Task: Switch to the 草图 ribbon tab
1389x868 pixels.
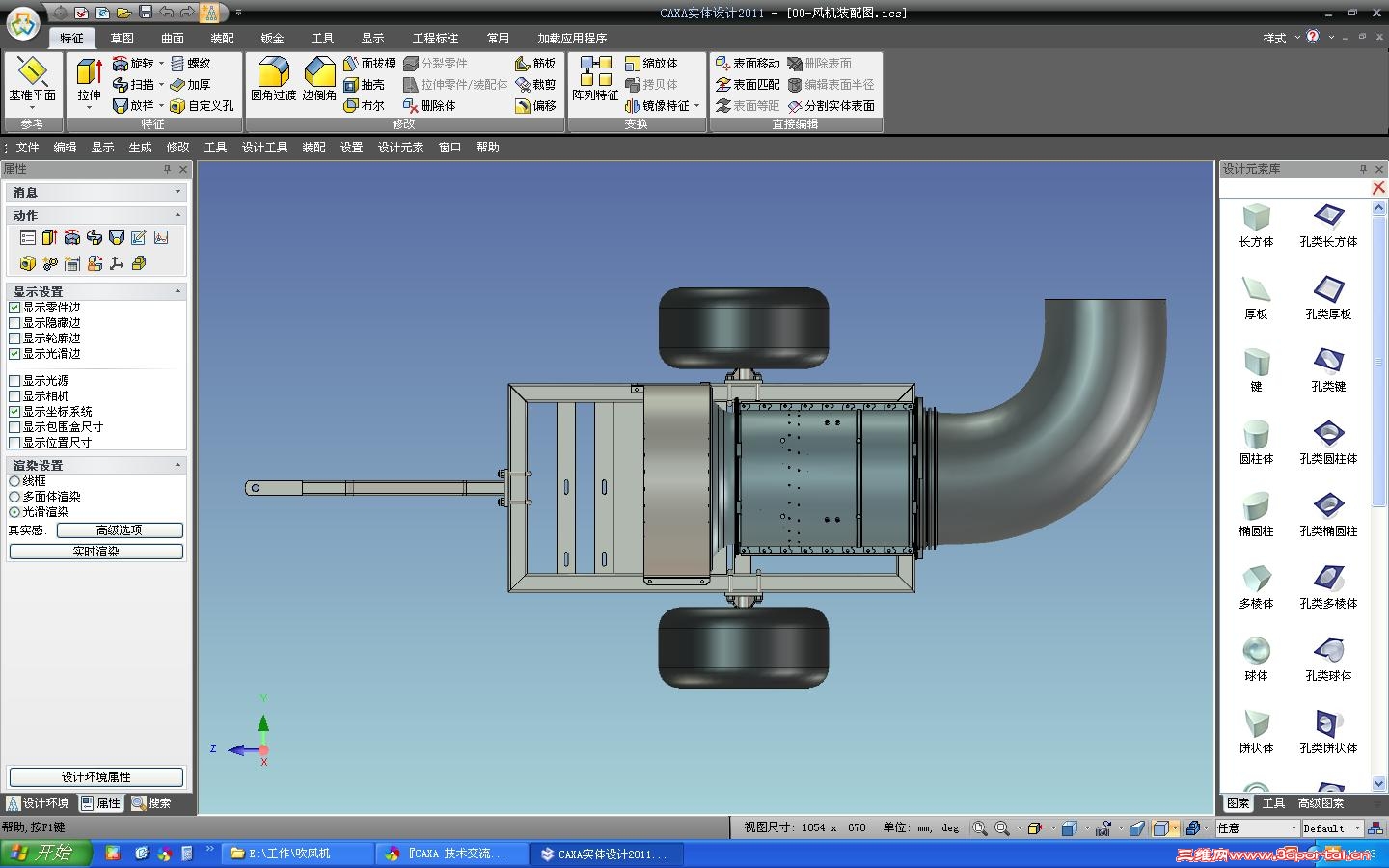Action: click(122, 39)
